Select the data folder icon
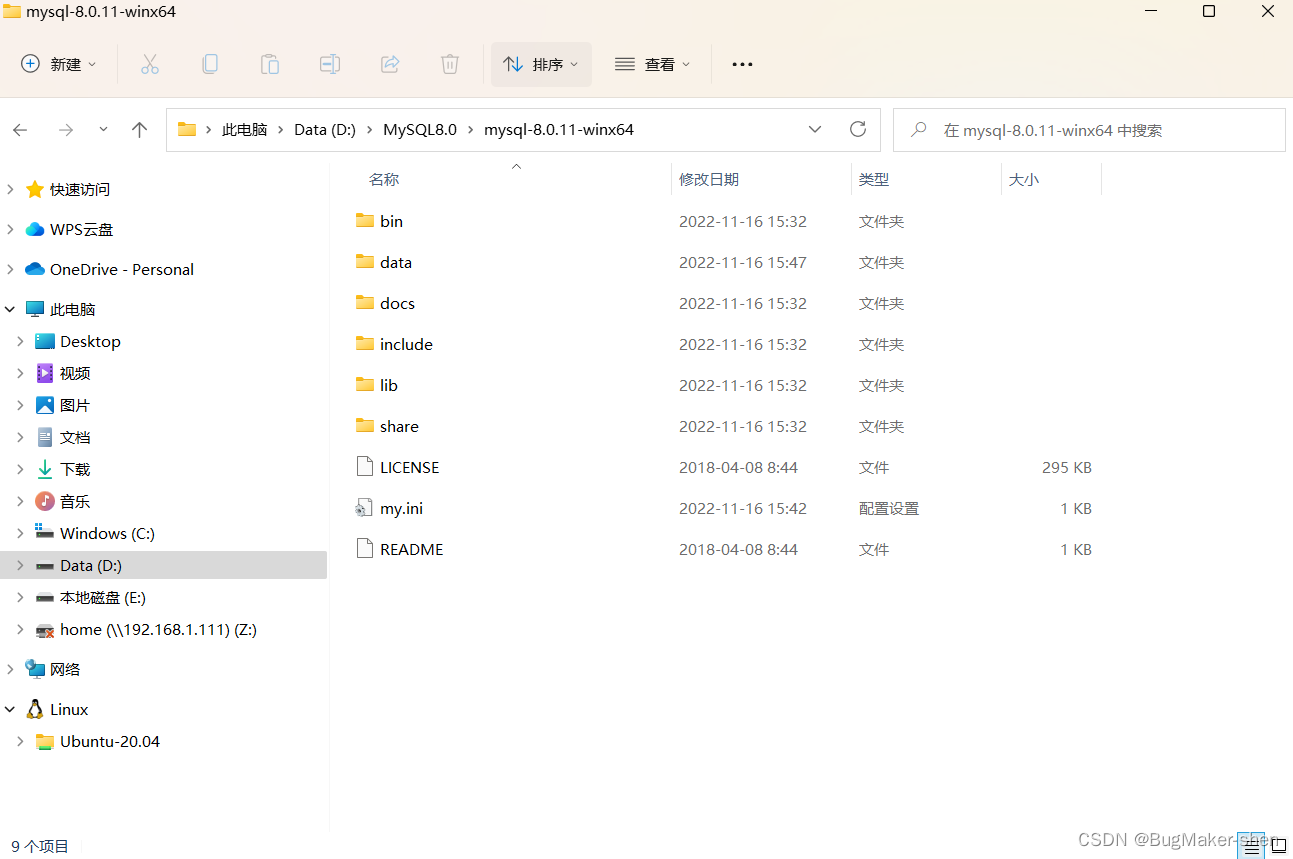 365,261
